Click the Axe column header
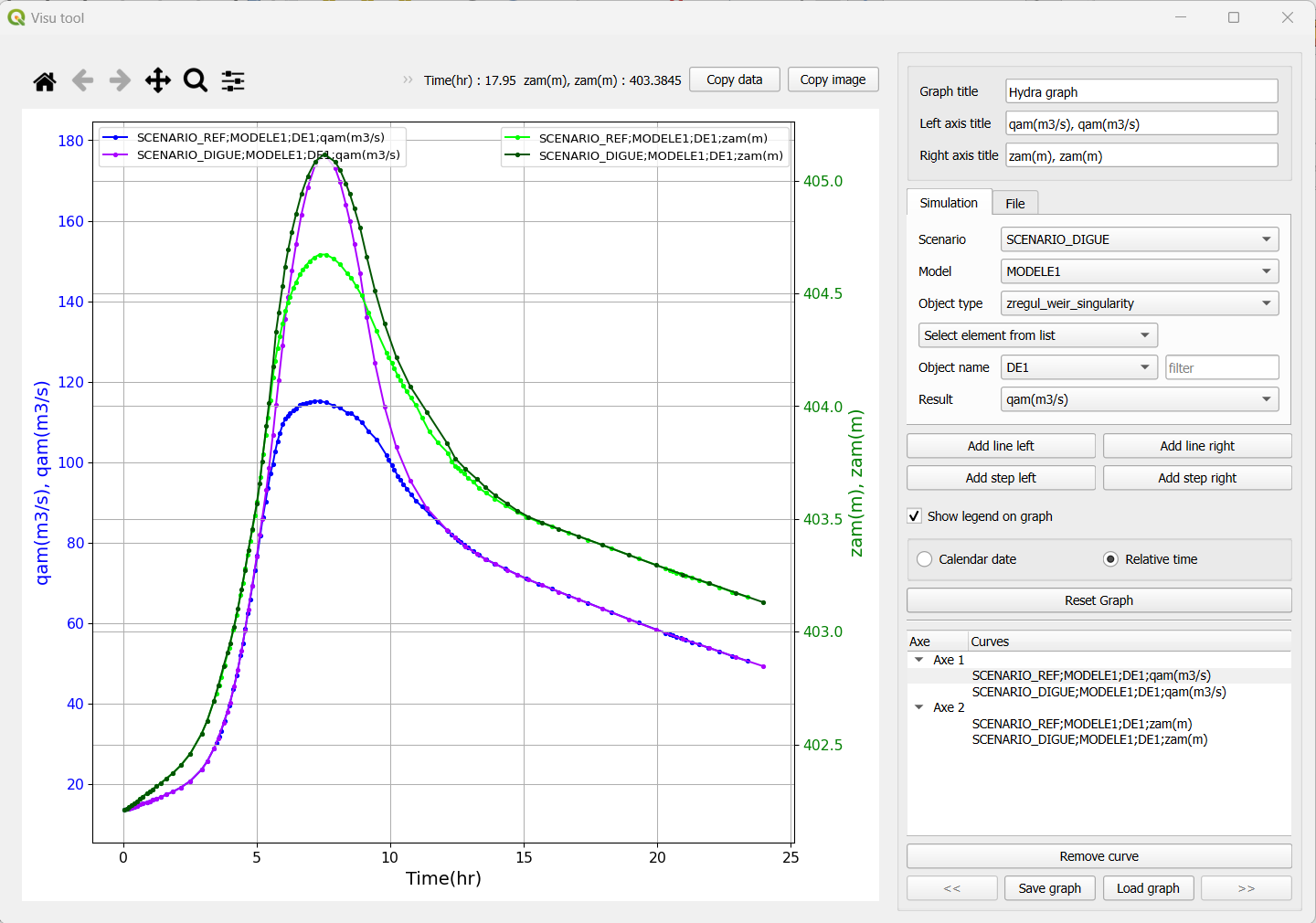1316x923 pixels. coord(937,642)
